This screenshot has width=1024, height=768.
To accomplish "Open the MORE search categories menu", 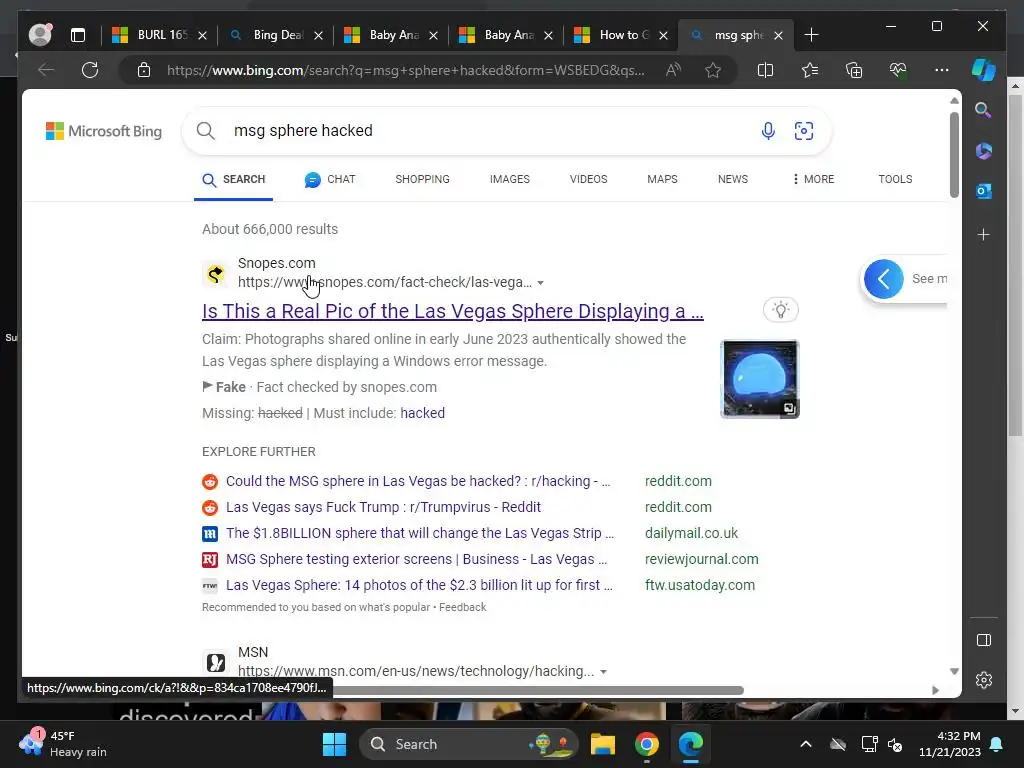I will pyautogui.click(x=812, y=179).
